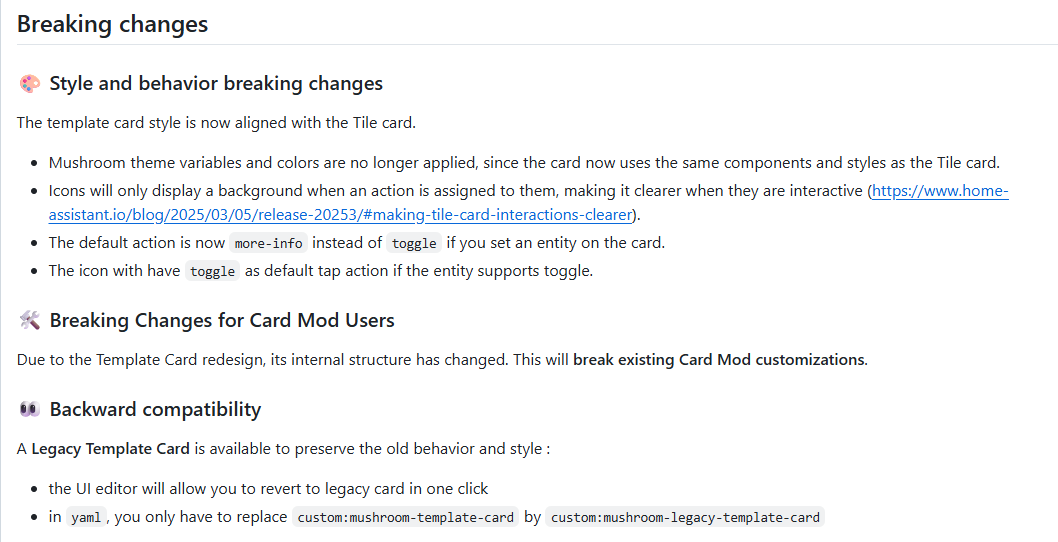Open the home-assistant.io release blog link

340,215
